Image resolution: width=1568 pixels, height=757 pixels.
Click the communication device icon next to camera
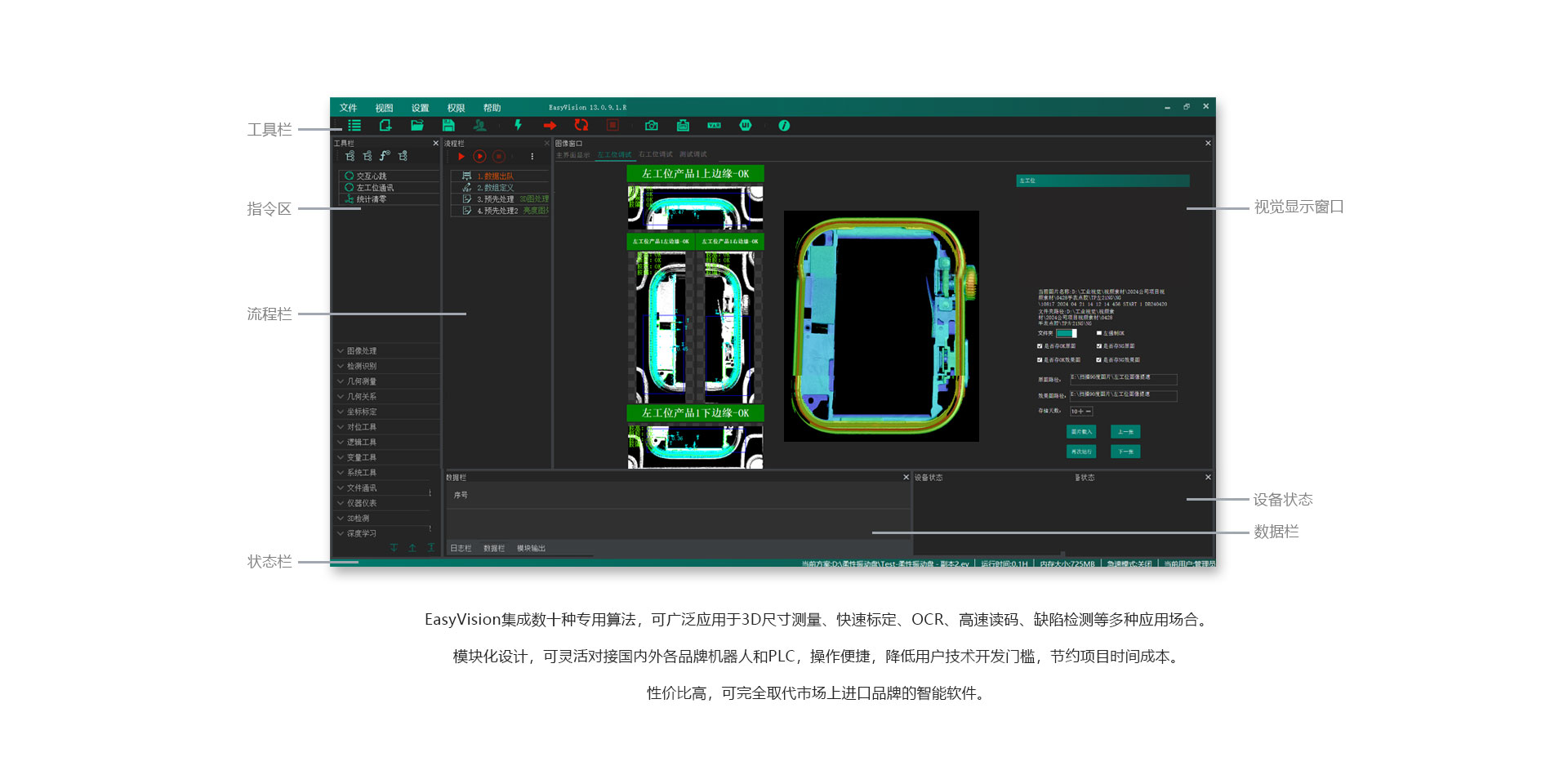683,125
